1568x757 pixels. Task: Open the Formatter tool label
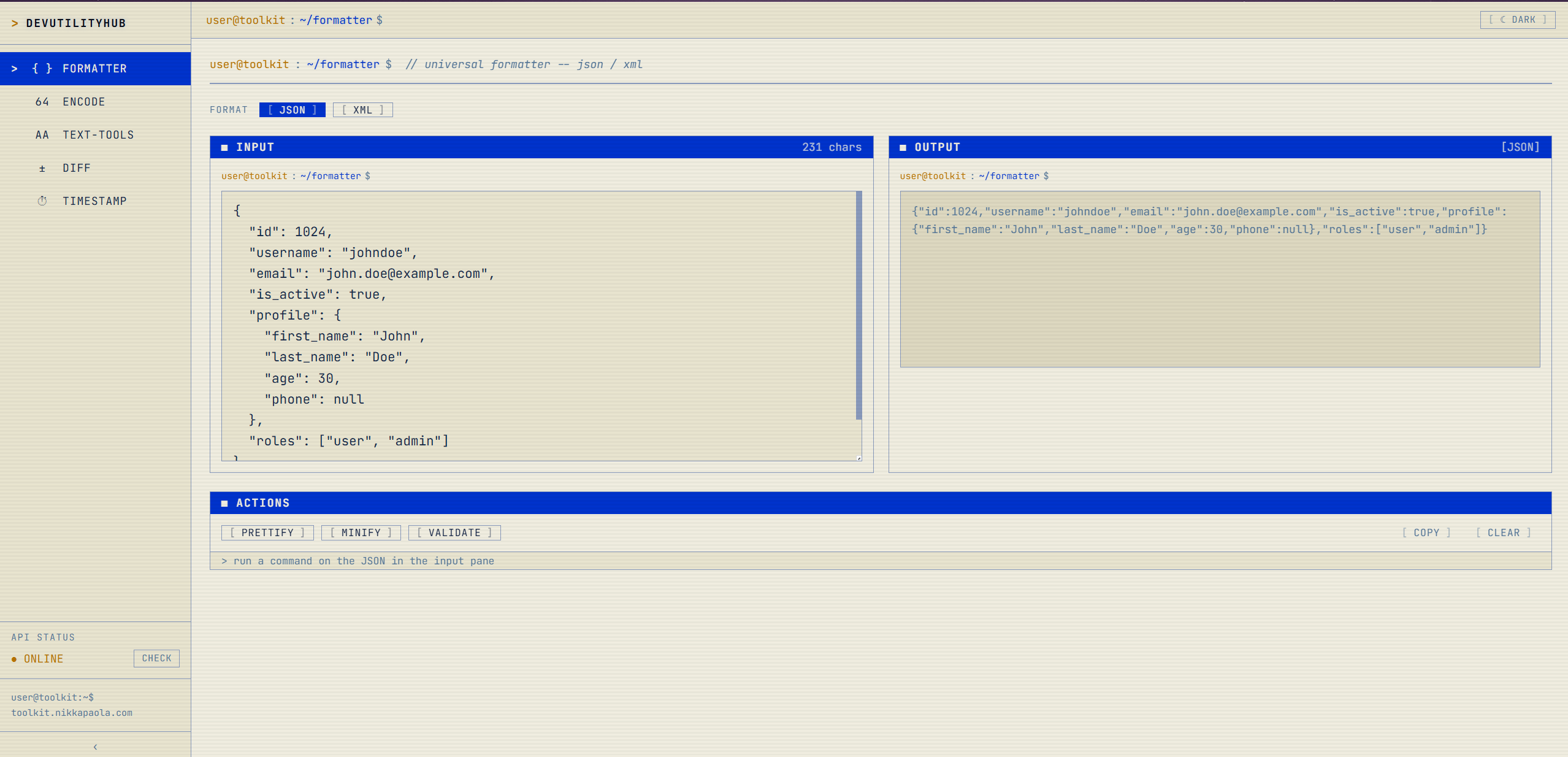[94, 69]
